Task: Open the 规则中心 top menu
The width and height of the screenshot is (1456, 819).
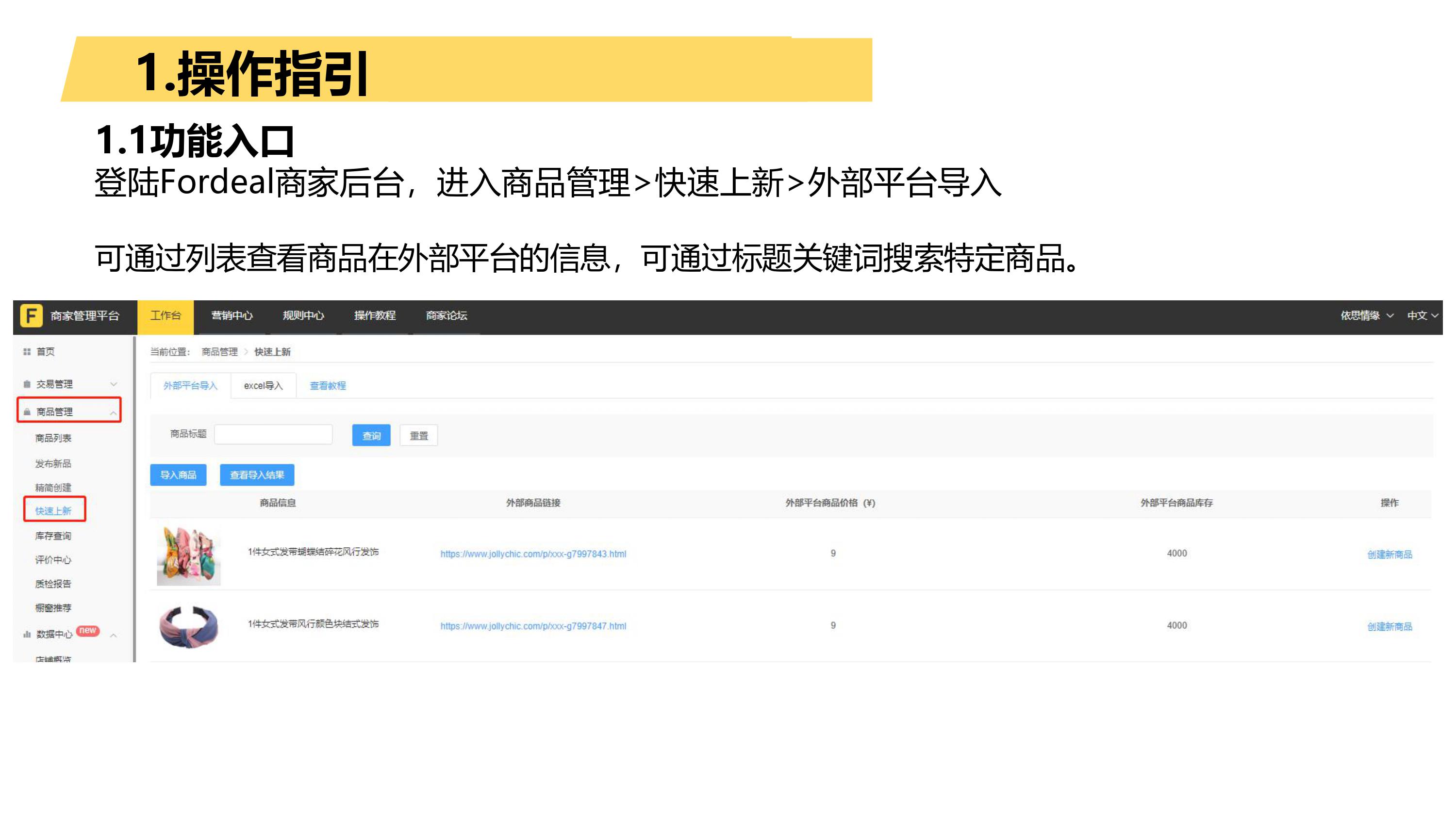Action: click(303, 316)
